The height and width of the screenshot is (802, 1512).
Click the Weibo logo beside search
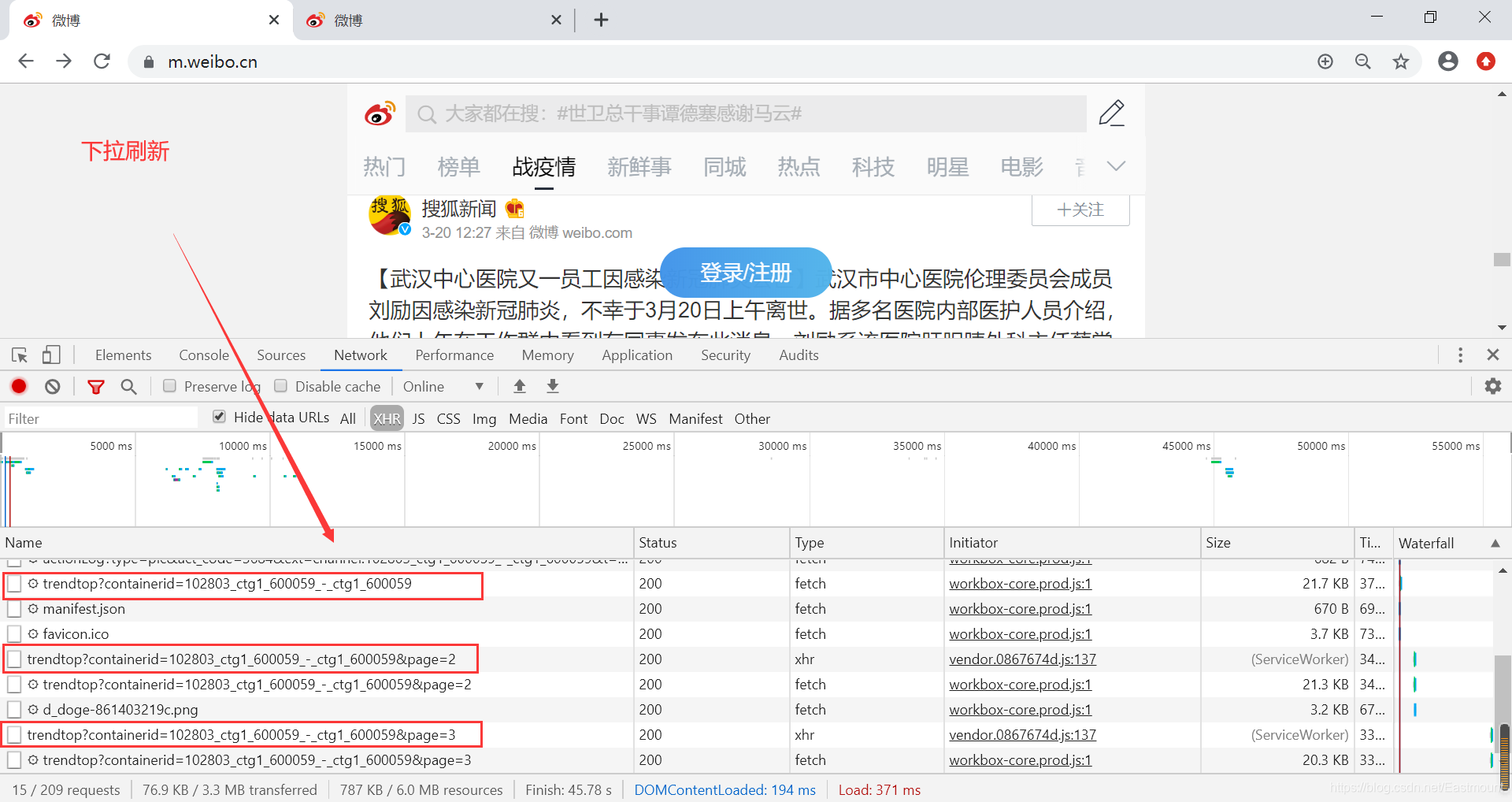(x=380, y=114)
